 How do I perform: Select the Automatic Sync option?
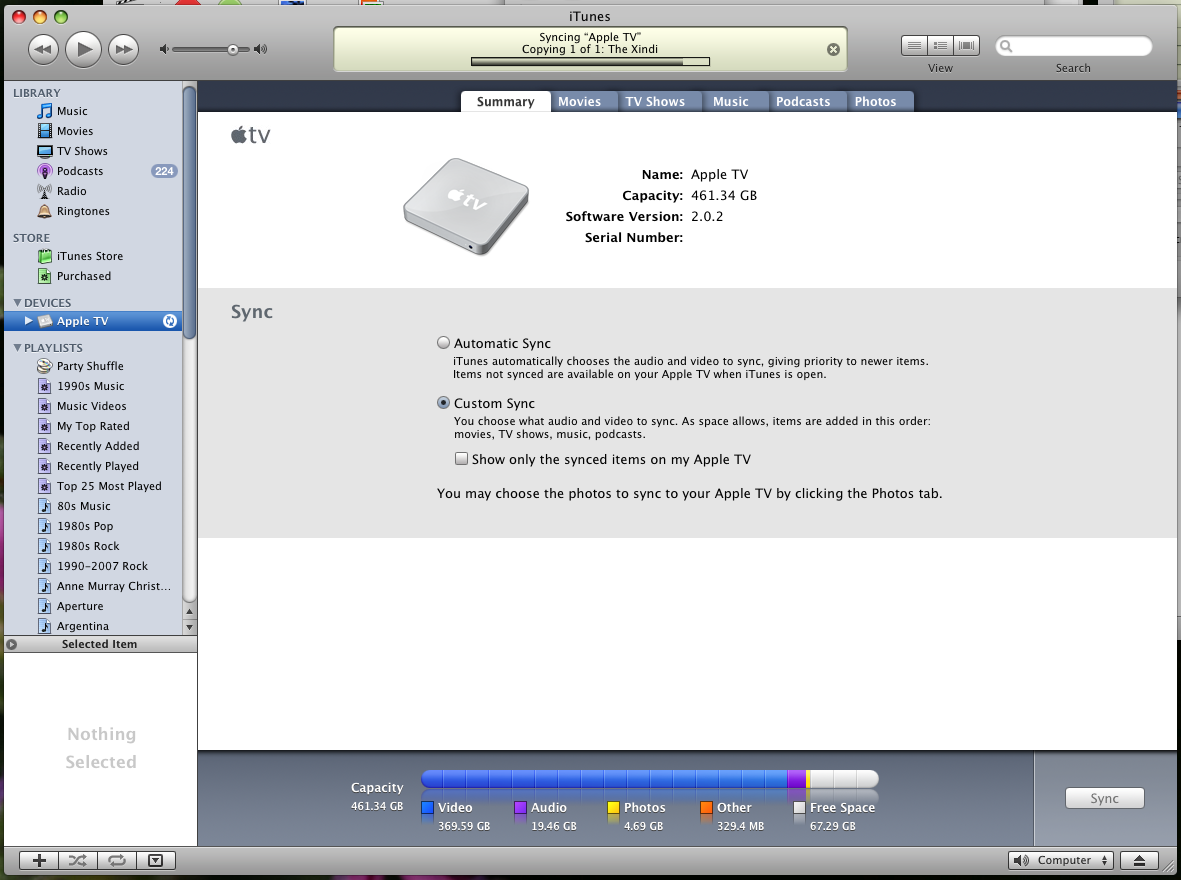coord(444,343)
